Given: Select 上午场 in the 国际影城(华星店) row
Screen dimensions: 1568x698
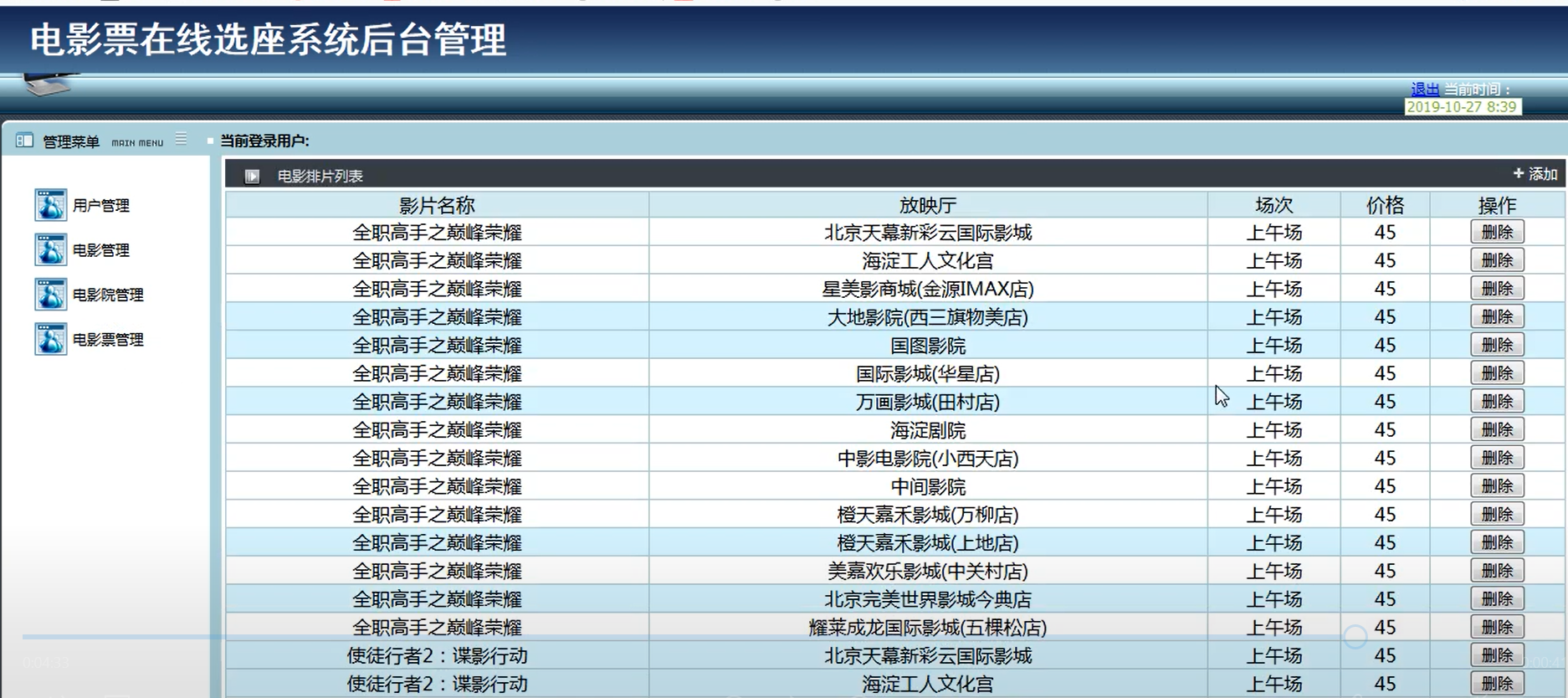Looking at the screenshot, I should click(x=1274, y=373).
